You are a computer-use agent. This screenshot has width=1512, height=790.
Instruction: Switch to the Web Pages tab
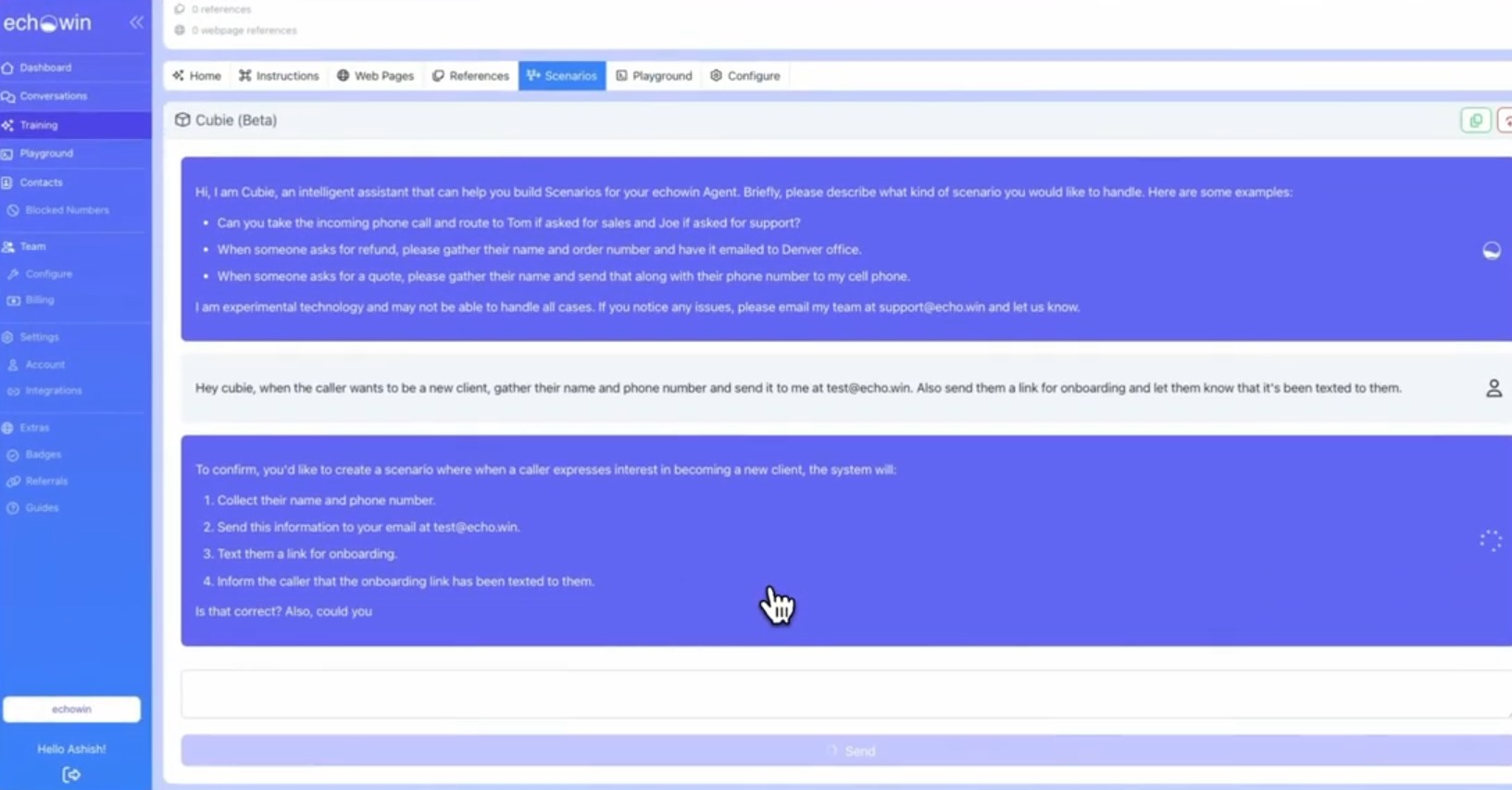click(375, 76)
